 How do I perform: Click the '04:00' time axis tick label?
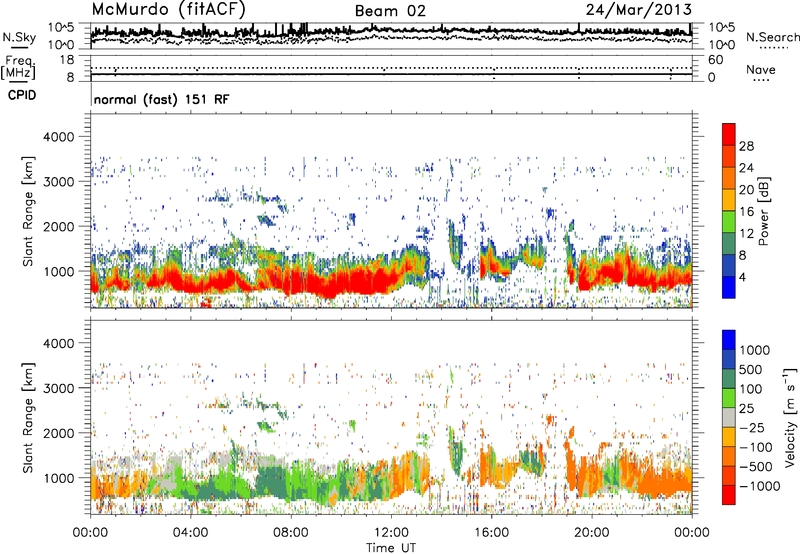click(190, 533)
